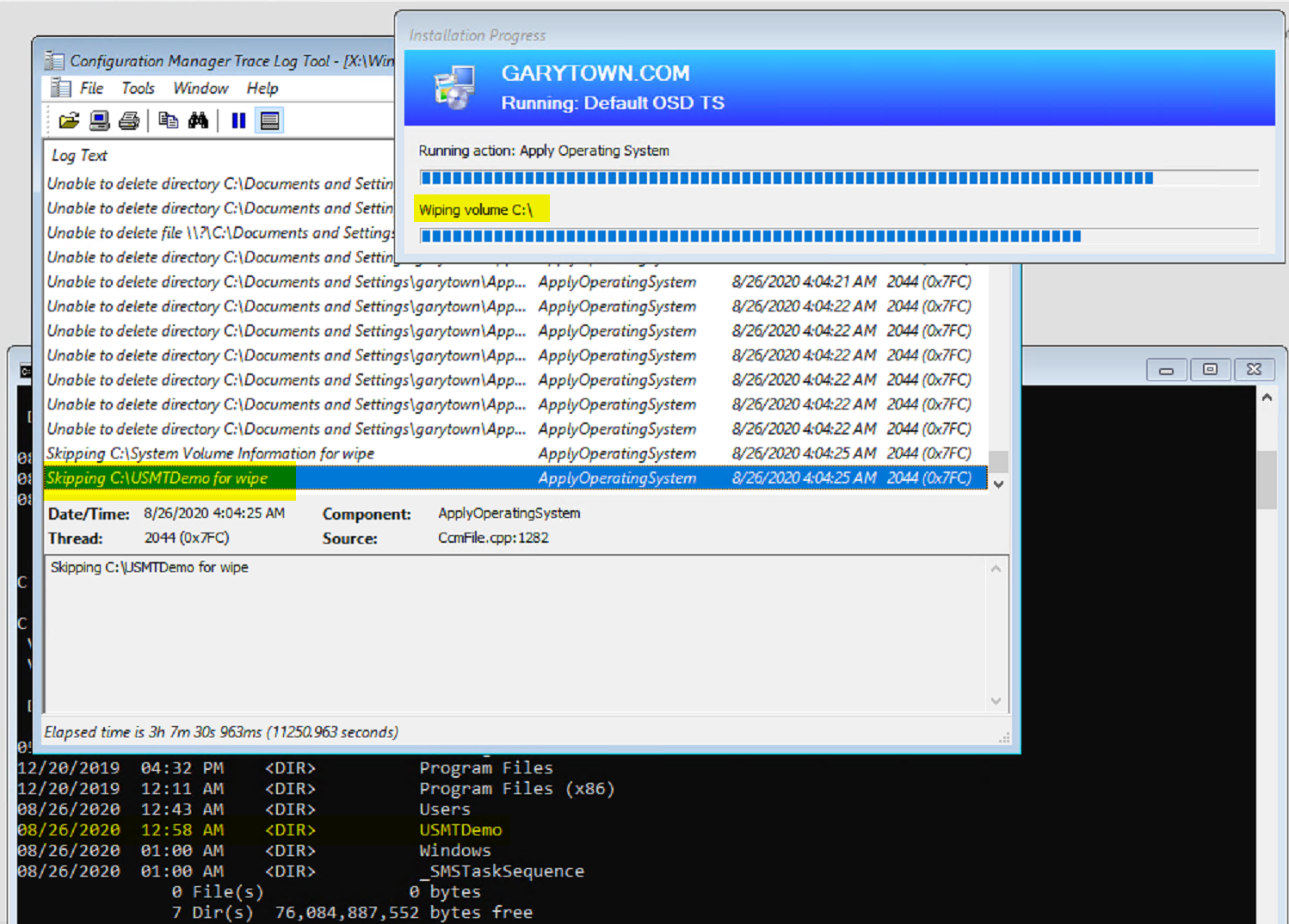Open the File menu
Image resolution: width=1289 pixels, height=924 pixels.
pyautogui.click(x=91, y=88)
